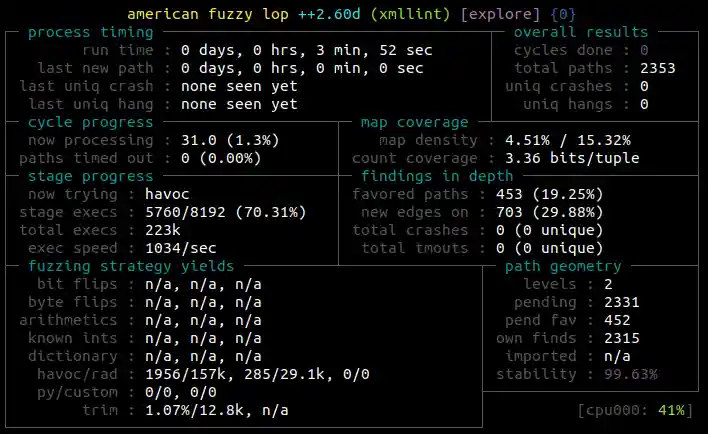The image size is (708, 434).
Task: Select now processing value '31.0 (1.3%)'
Action: pyautogui.click(x=230, y=140)
